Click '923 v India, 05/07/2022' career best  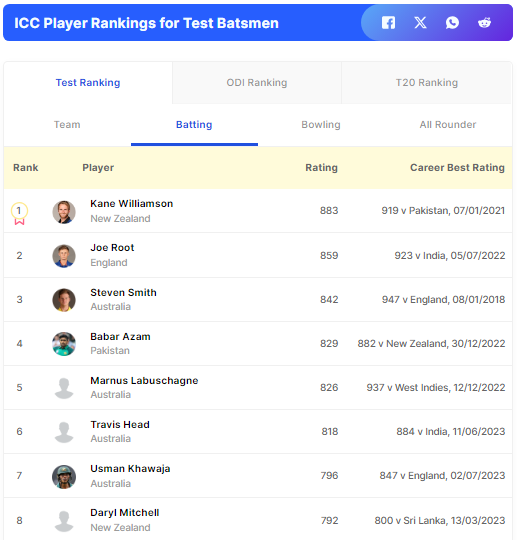coord(449,256)
